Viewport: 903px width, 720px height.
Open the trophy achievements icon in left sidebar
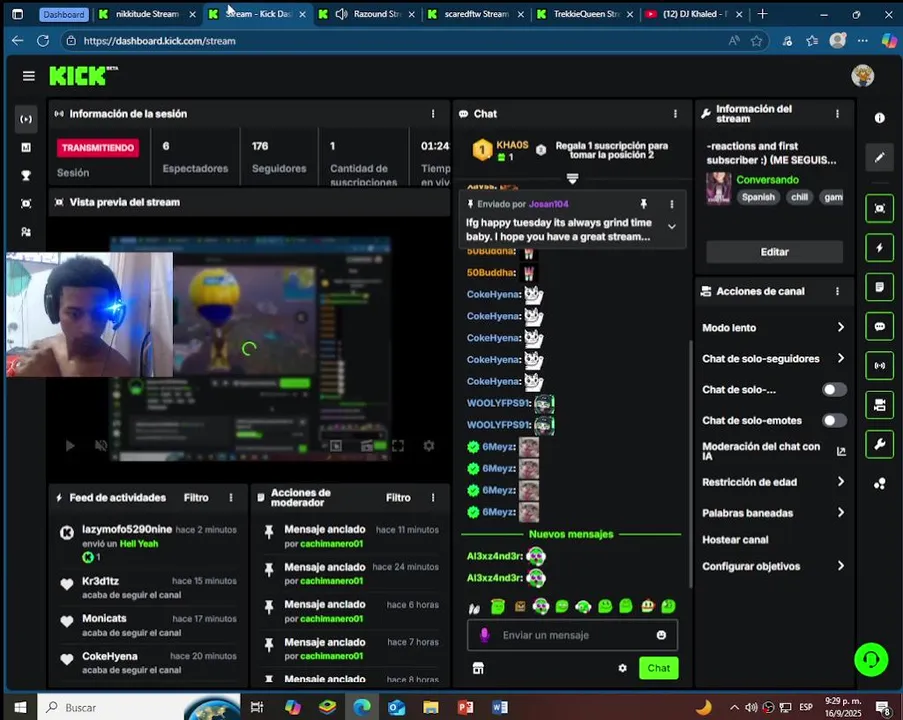click(x=26, y=176)
